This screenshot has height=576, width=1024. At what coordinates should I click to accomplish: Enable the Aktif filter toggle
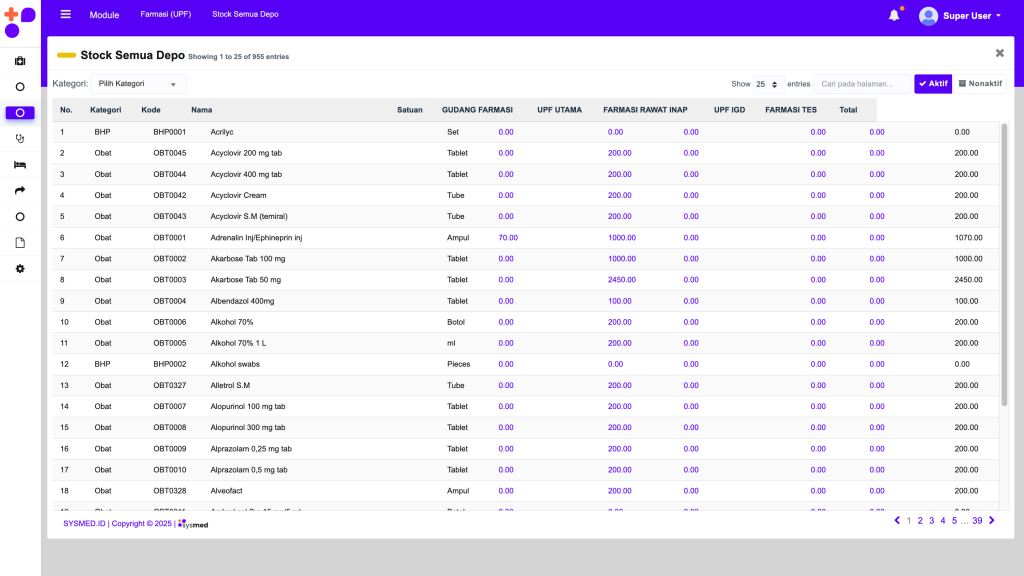(x=933, y=84)
